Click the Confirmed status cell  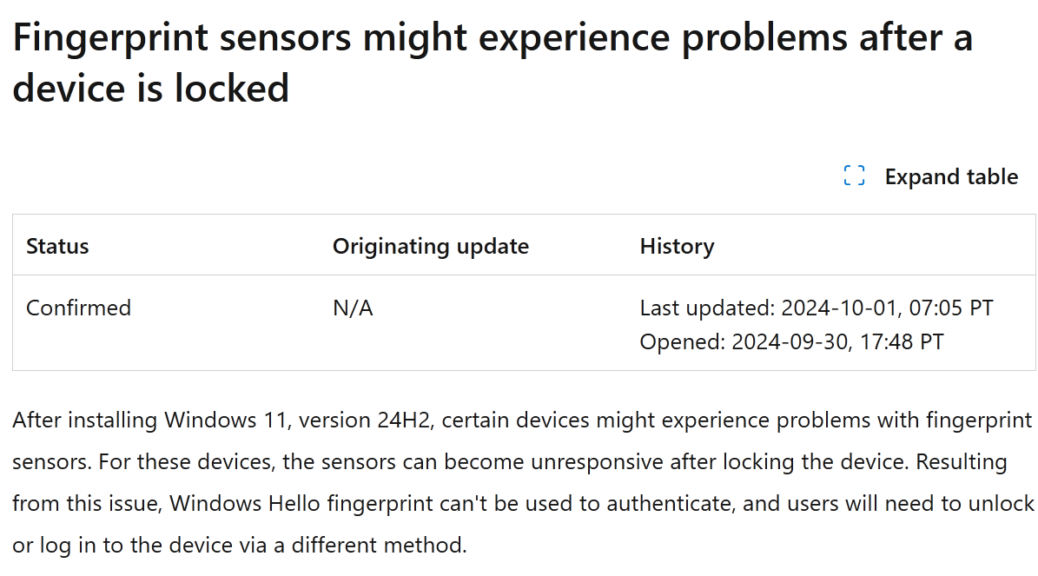click(x=79, y=308)
